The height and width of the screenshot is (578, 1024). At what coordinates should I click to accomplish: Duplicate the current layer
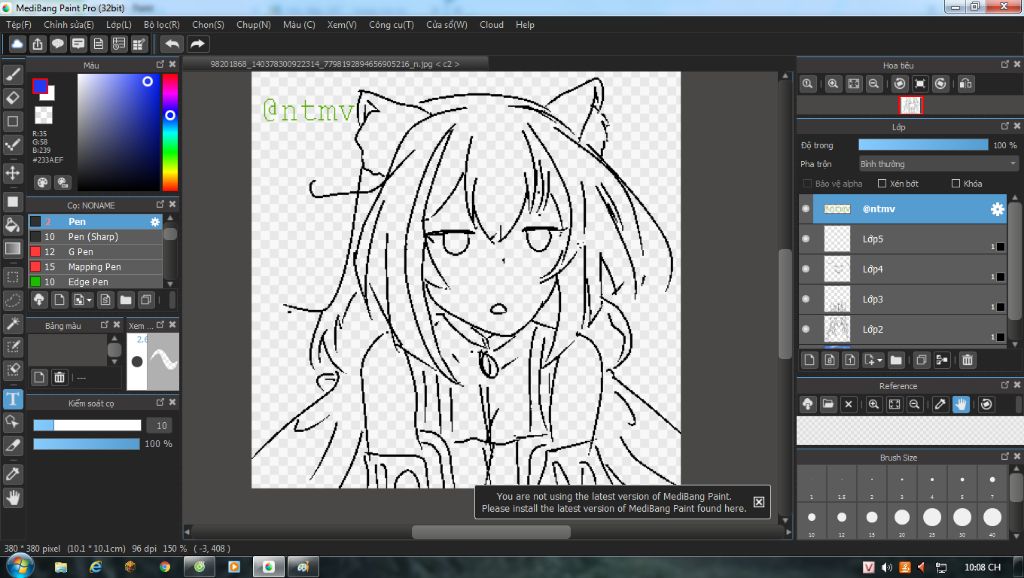coord(921,360)
